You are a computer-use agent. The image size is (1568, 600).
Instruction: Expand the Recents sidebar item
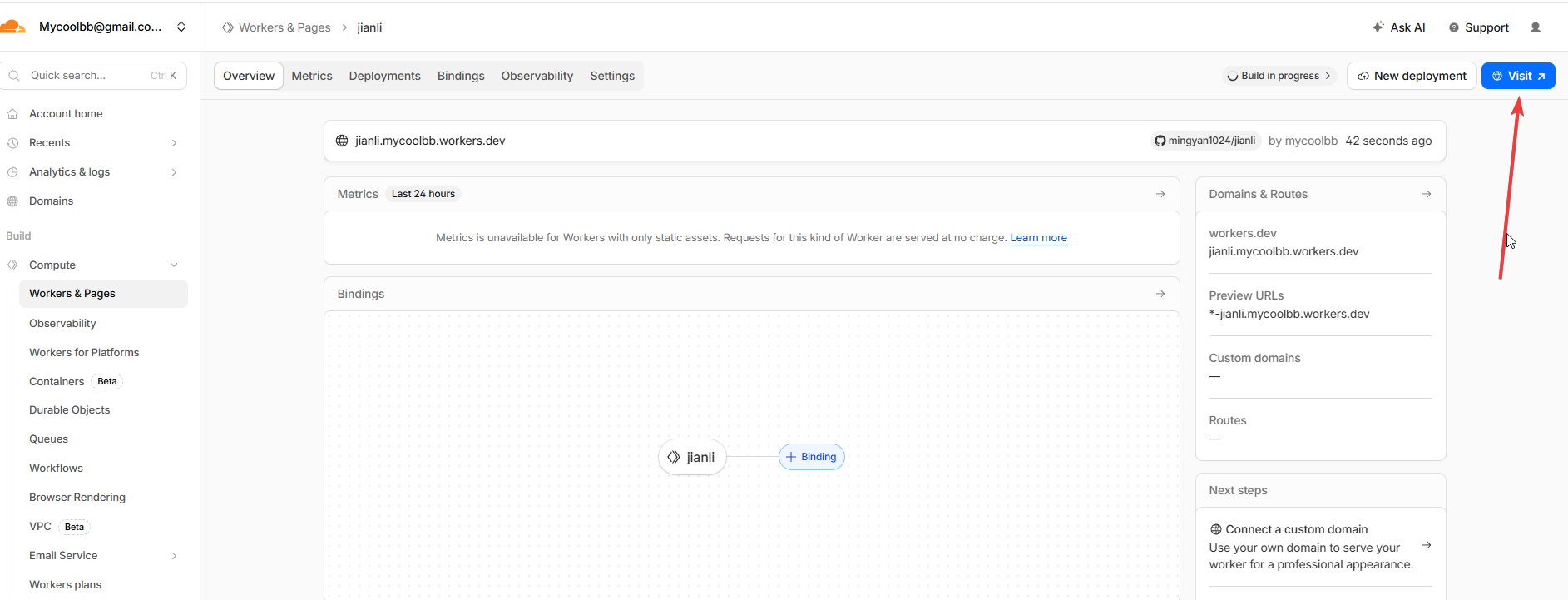174,143
